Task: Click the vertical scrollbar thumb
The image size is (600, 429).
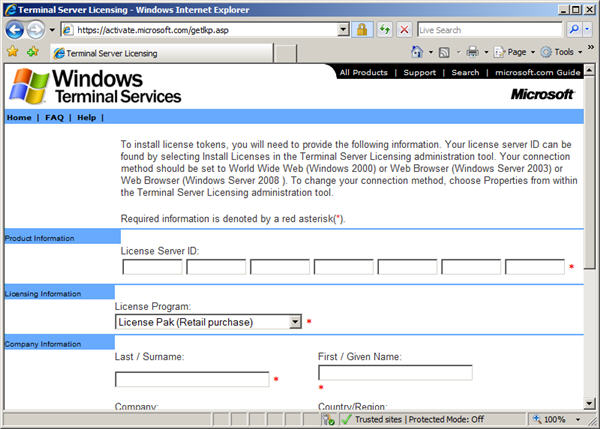Action: coord(589,172)
